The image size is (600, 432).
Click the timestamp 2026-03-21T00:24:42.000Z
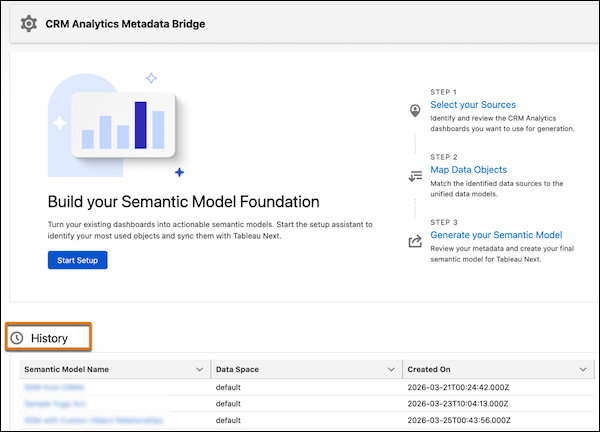tap(458, 387)
